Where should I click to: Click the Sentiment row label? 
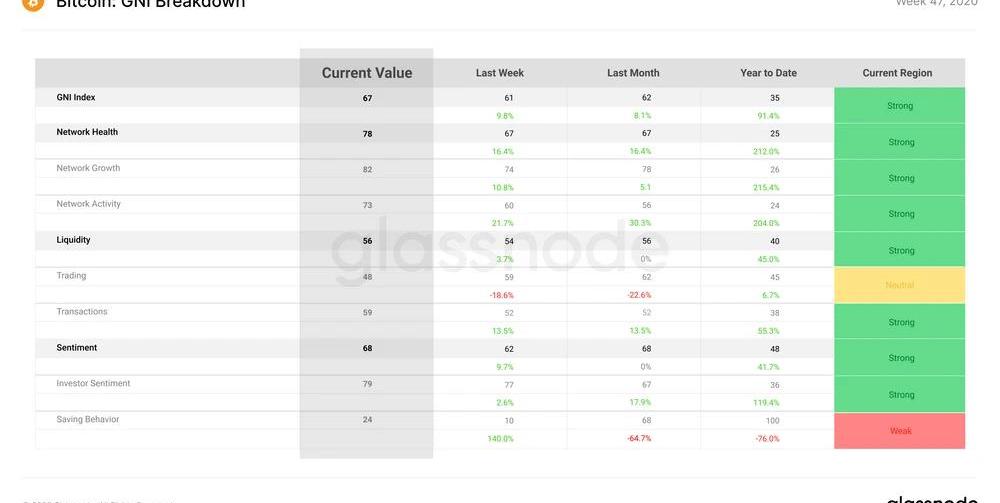pos(77,347)
